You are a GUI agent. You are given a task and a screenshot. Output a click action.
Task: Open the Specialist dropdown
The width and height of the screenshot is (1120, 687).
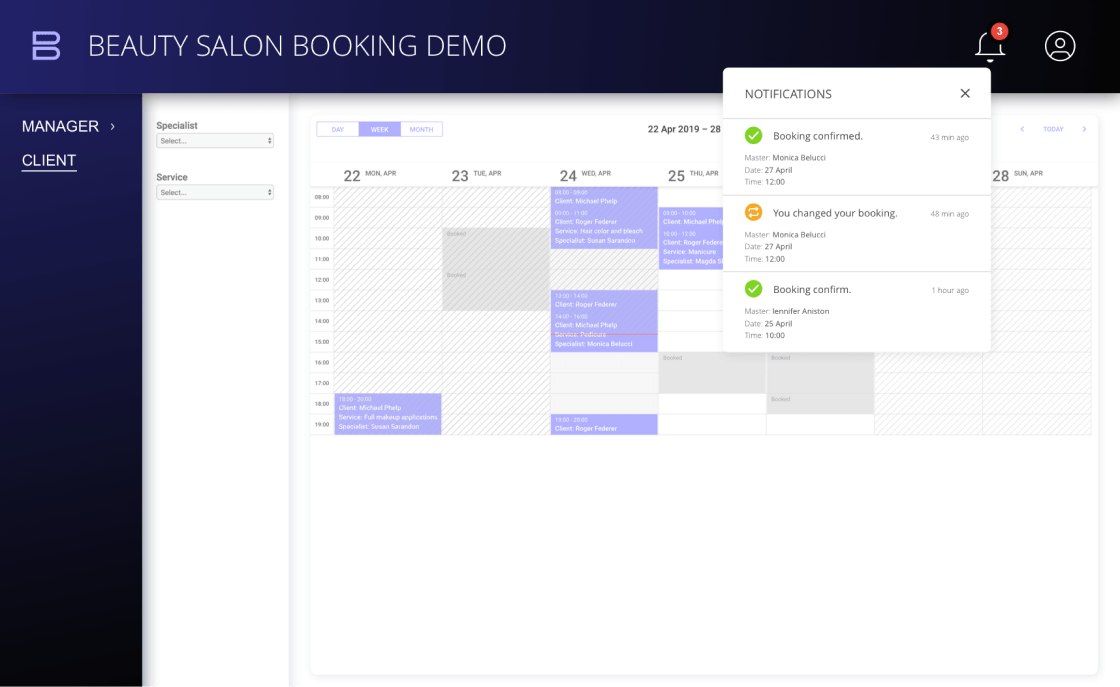point(215,141)
